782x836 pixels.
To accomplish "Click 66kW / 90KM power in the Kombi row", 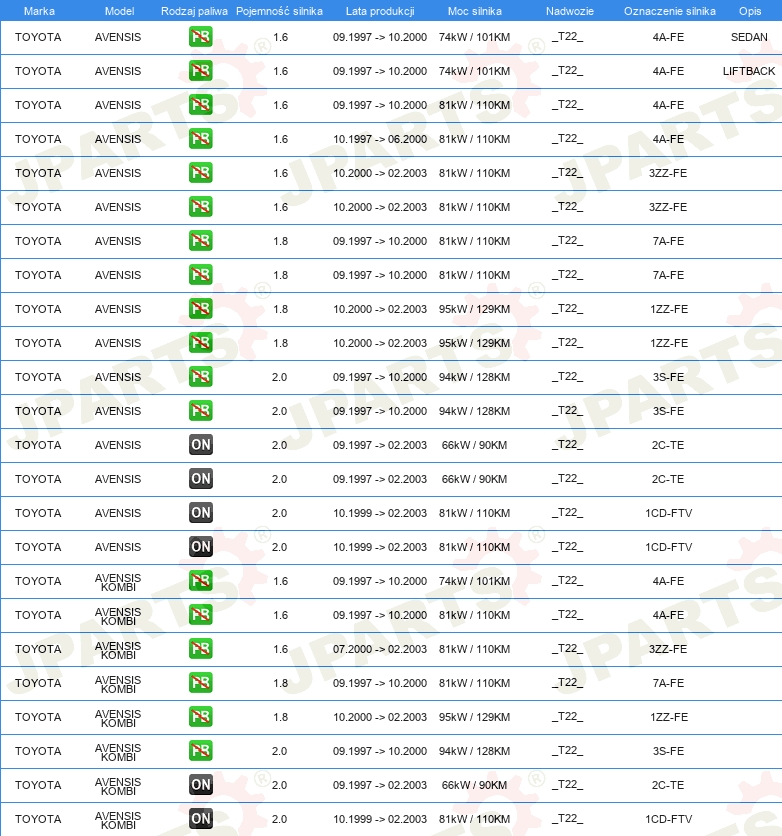I will pyautogui.click(x=474, y=785).
